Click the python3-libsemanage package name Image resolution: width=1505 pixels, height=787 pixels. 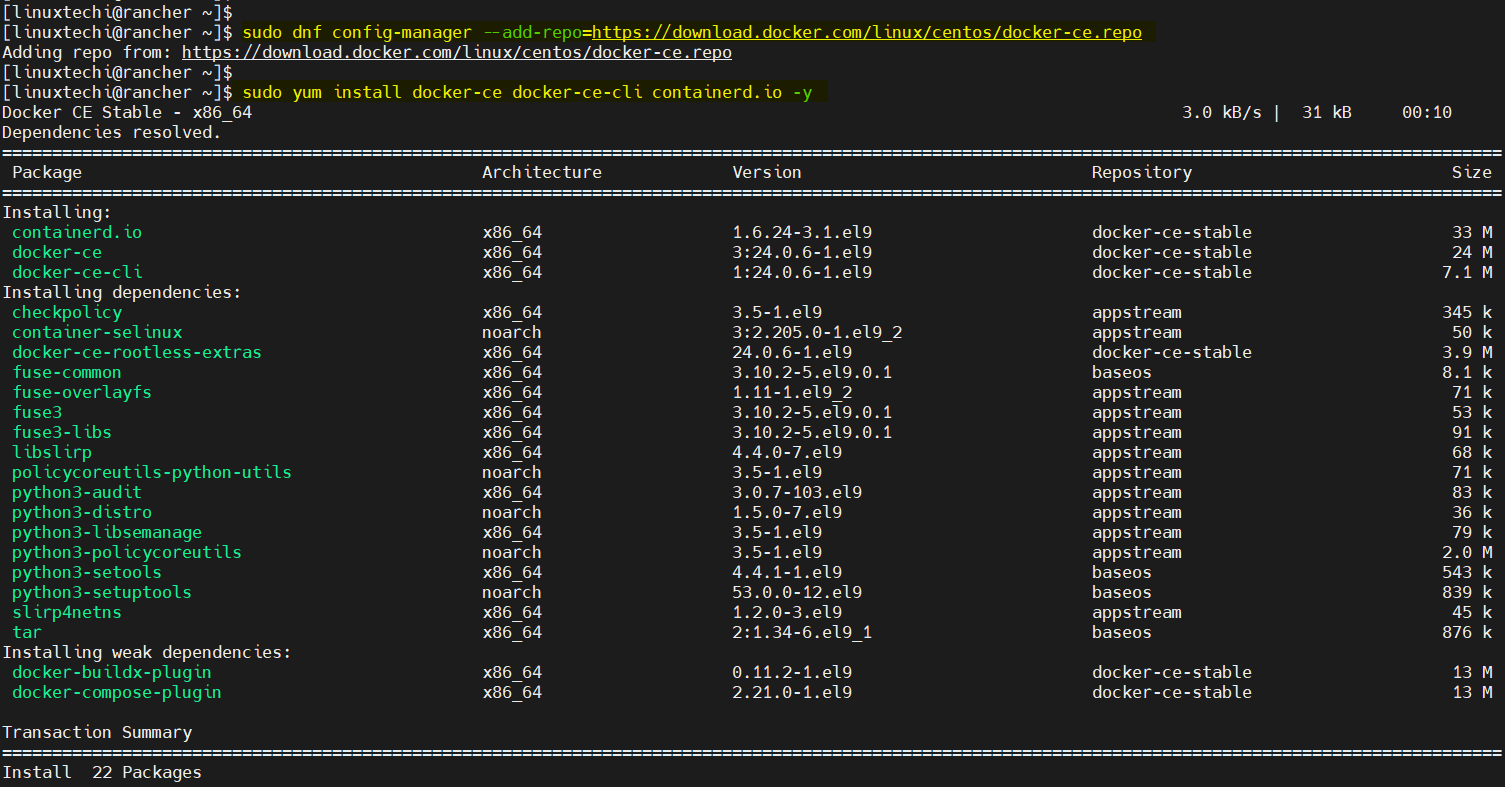(x=107, y=532)
